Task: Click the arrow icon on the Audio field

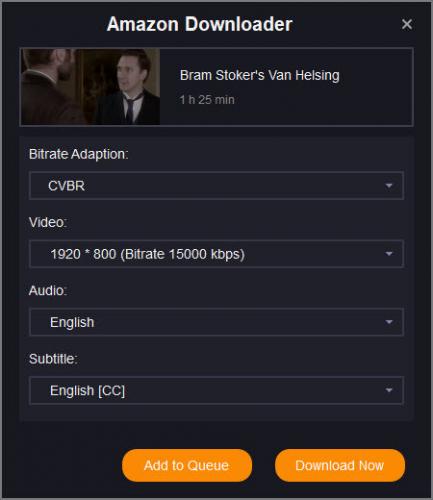Action: pos(389,322)
